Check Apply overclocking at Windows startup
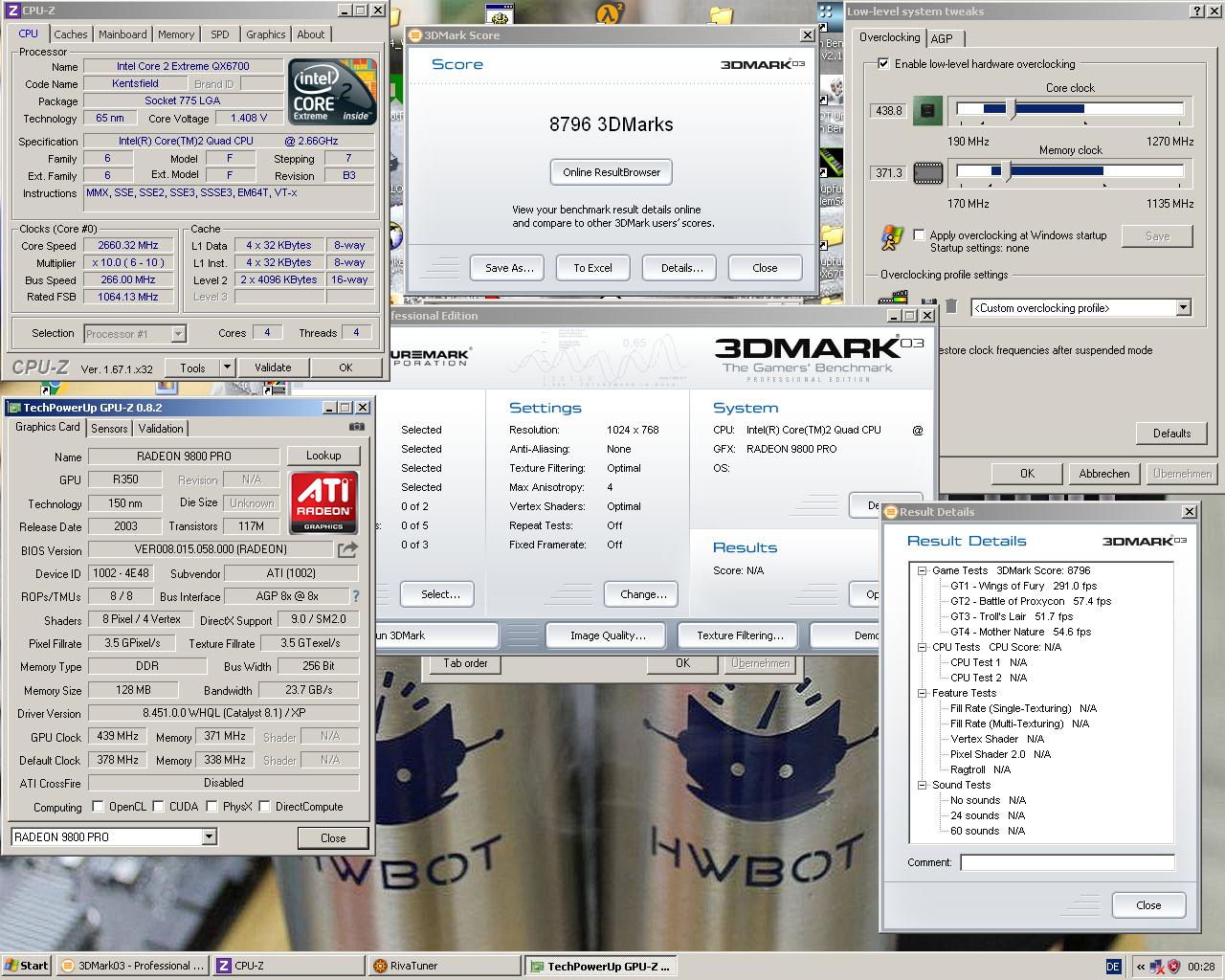 point(920,234)
